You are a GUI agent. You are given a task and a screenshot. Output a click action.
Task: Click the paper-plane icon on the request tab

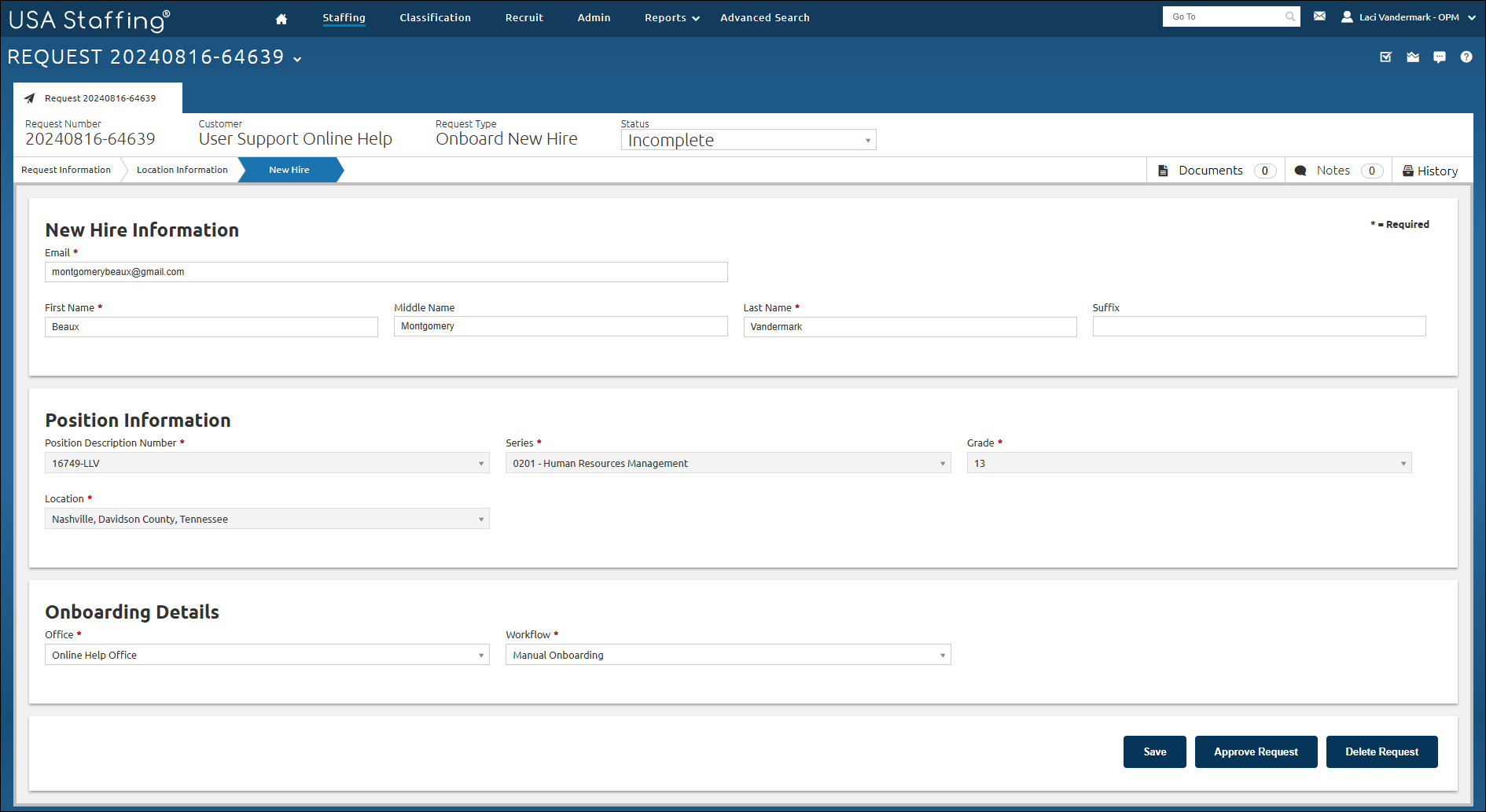click(29, 97)
